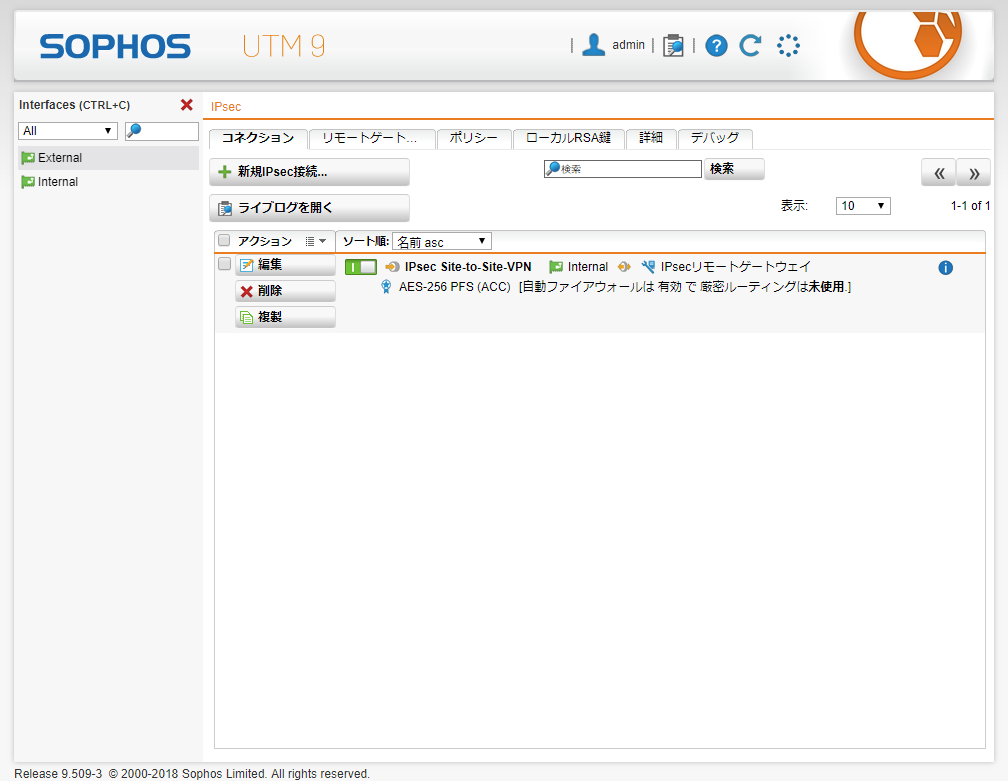Open the ソート順 名前 asc dropdown
Screen dimensions: 1008x781
point(441,241)
